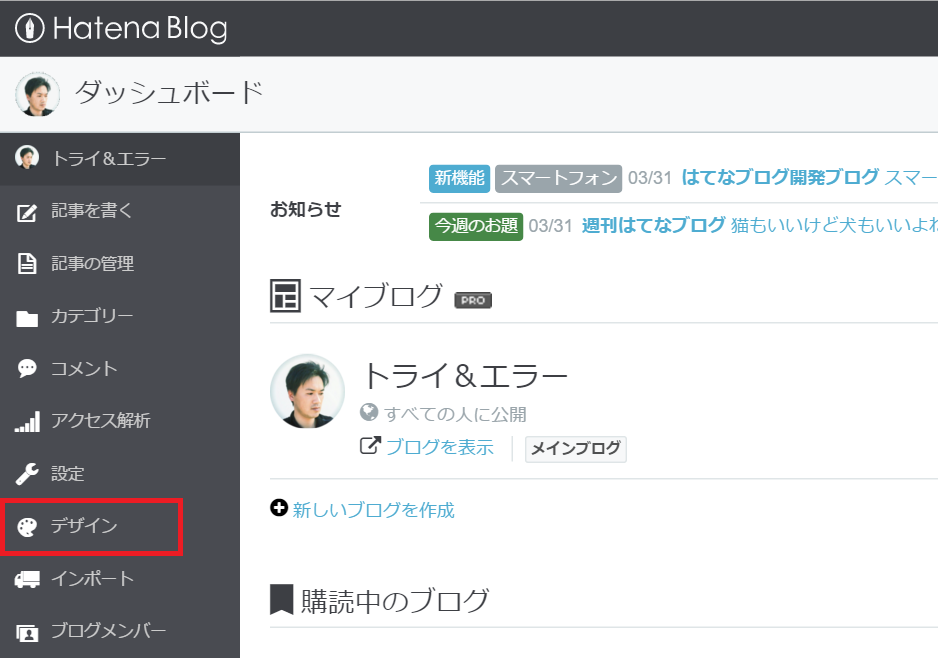The width and height of the screenshot is (938, 658).
Task: Click the ダッシュボード heading text
Action: [169, 93]
